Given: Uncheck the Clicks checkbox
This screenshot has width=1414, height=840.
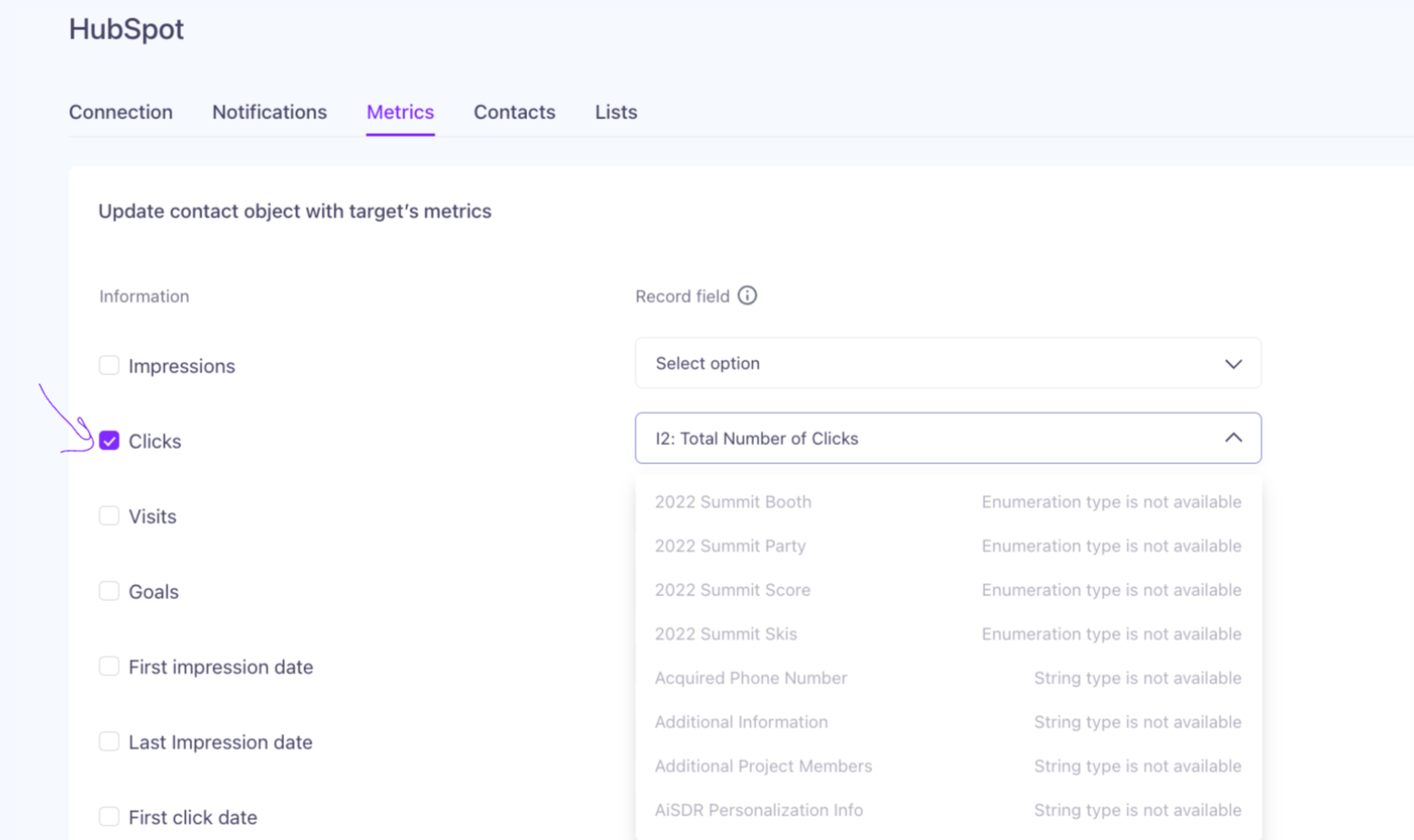Looking at the screenshot, I should (x=109, y=440).
